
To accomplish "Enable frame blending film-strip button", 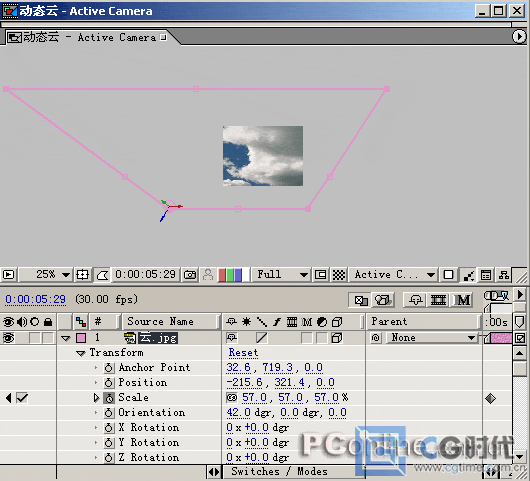I will [x=438, y=300].
